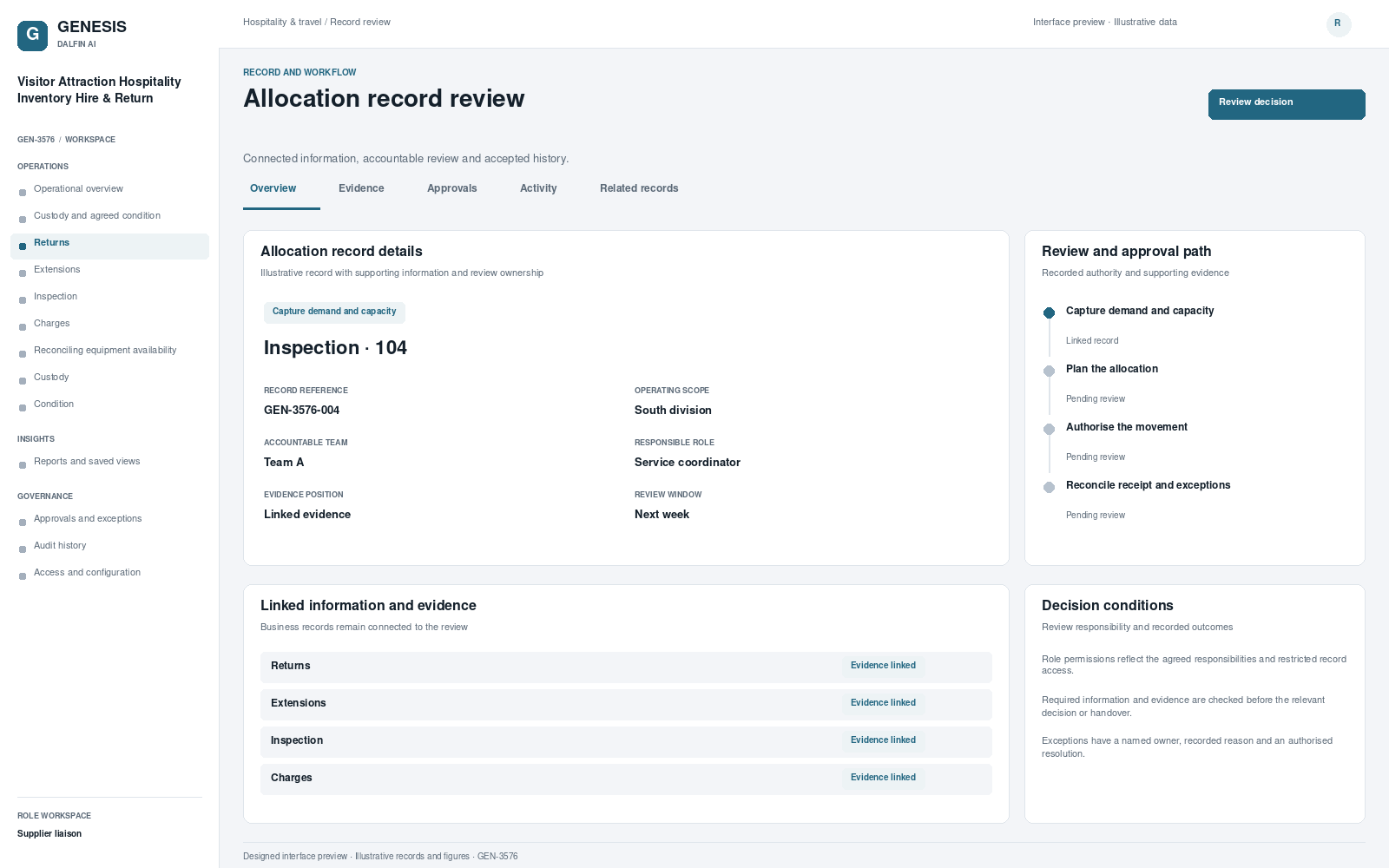This screenshot has height=868, width=1389.
Task: Click Evidence linked badge for Charges row
Action: coord(883,778)
